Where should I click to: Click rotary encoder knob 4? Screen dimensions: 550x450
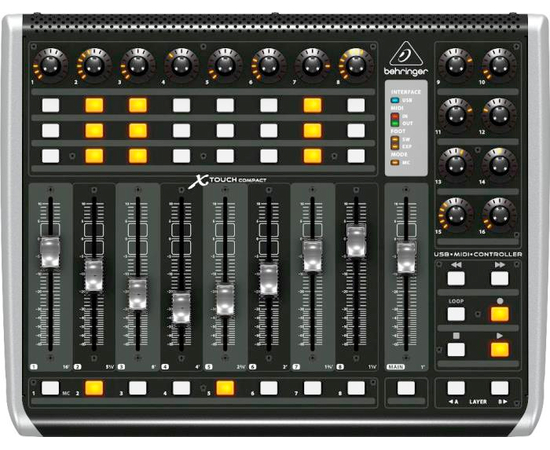tap(182, 65)
